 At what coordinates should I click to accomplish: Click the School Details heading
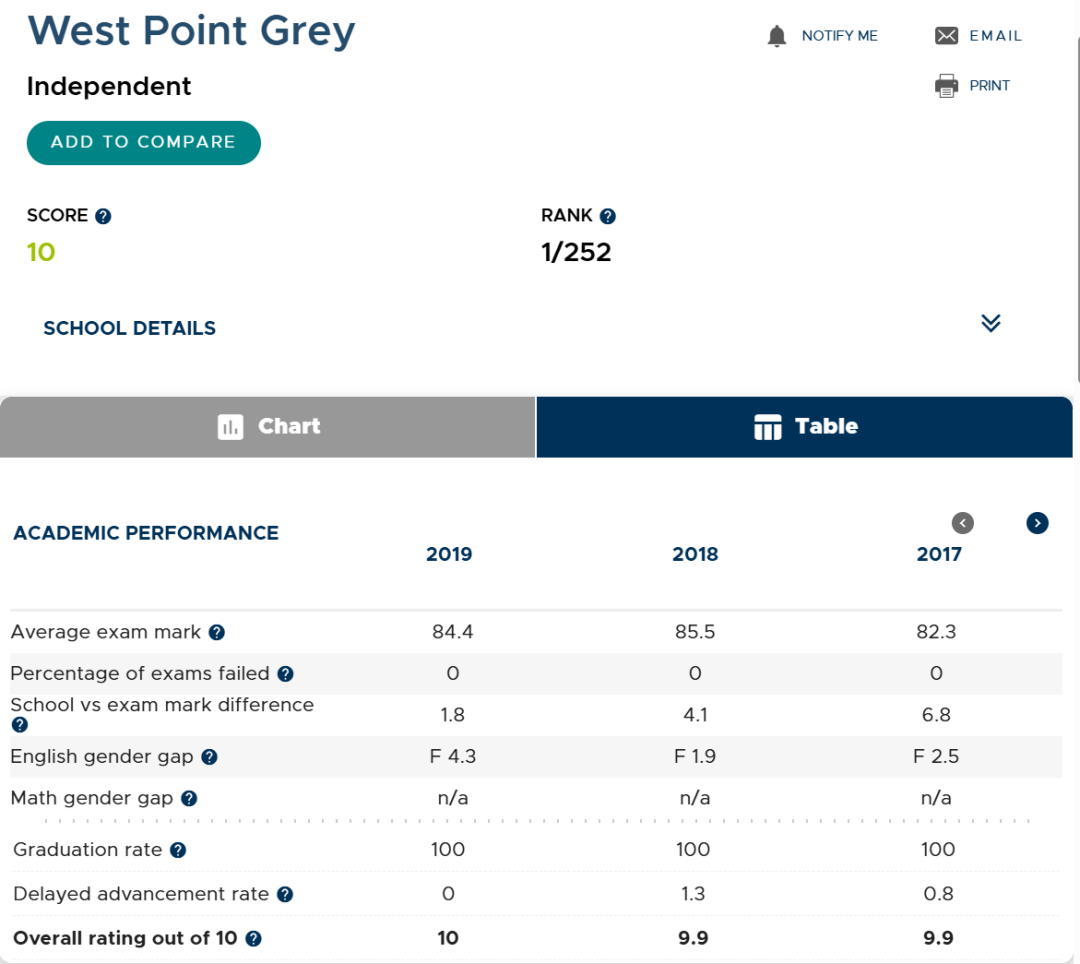(x=129, y=328)
